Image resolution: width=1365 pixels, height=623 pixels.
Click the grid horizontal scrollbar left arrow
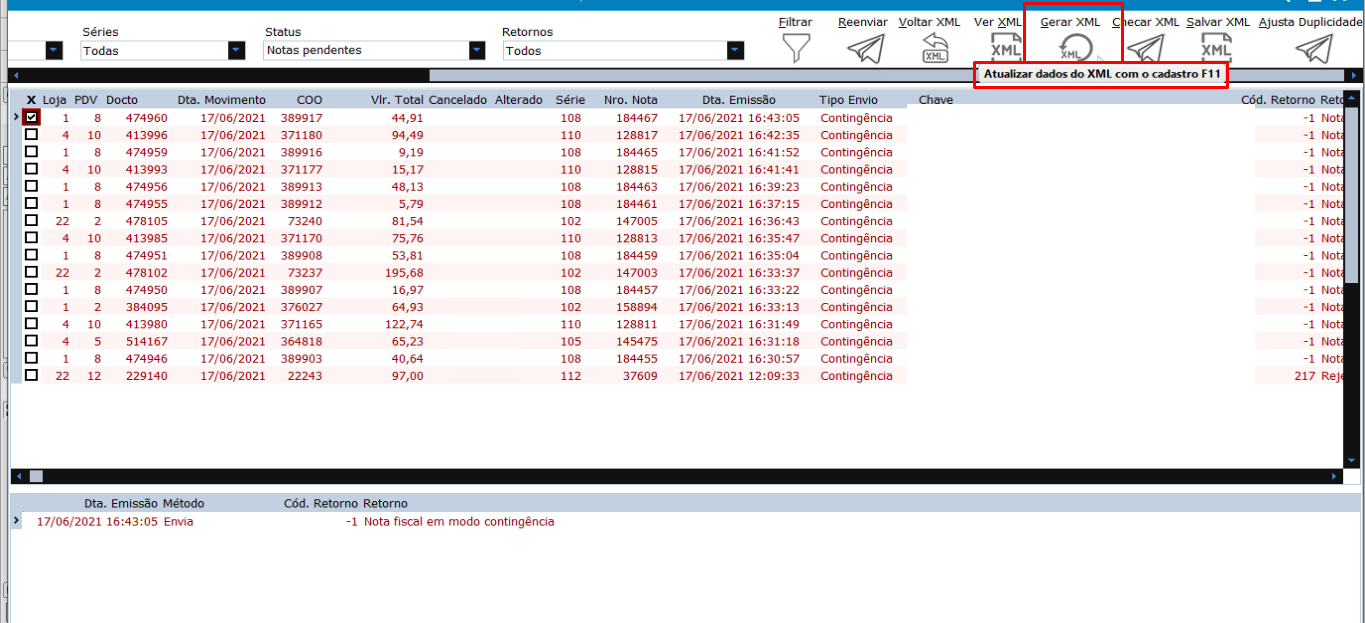coord(18,477)
